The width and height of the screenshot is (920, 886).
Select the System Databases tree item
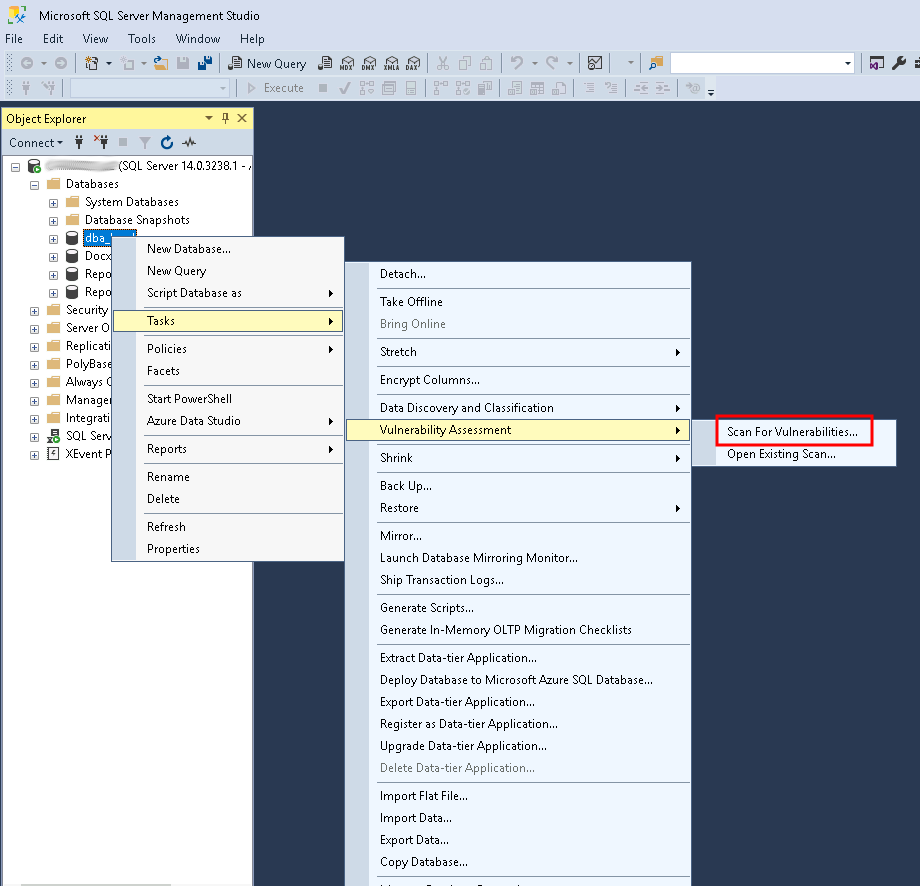point(131,202)
